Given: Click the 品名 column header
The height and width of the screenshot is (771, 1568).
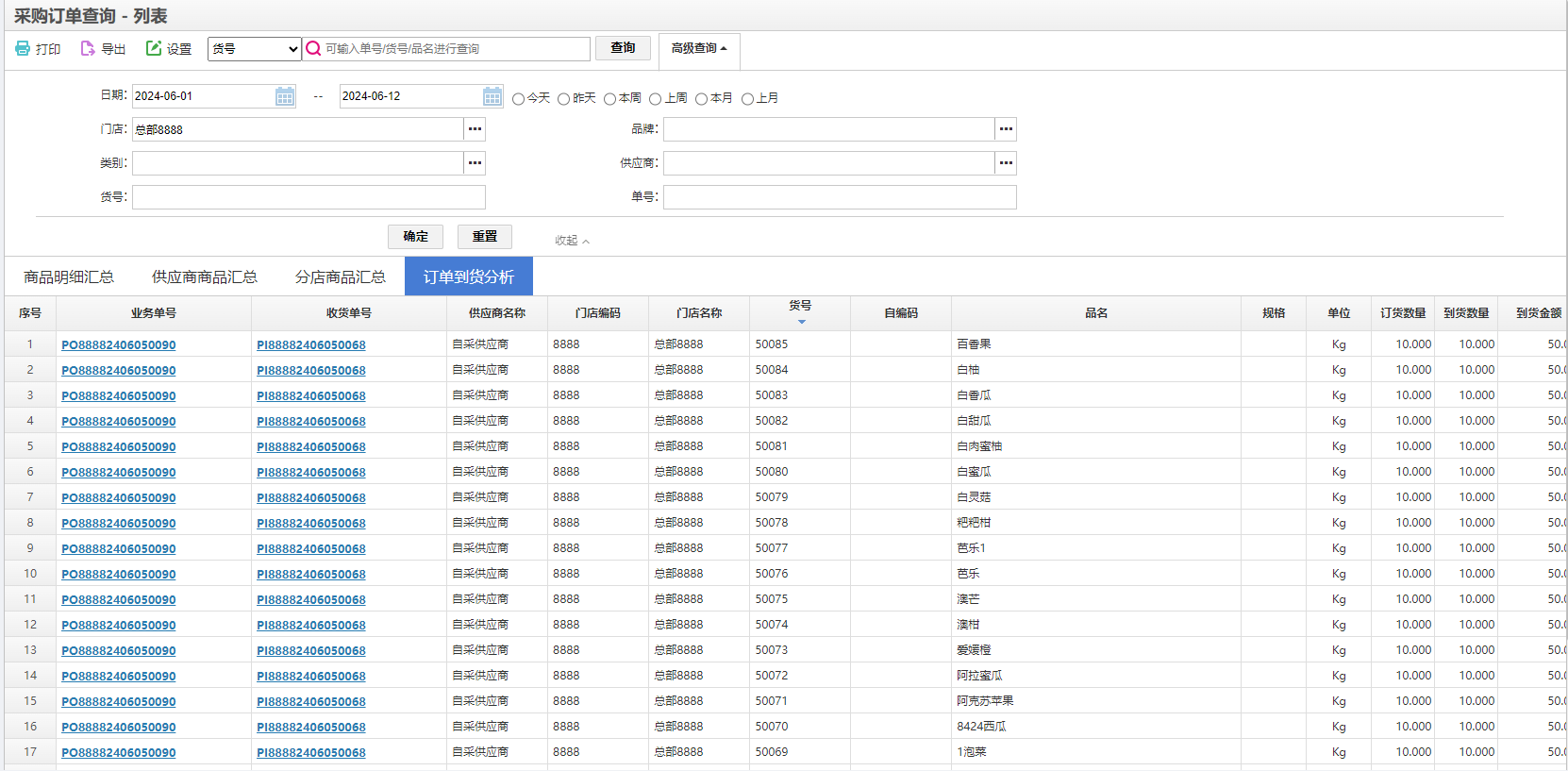Looking at the screenshot, I should [1096, 313].
